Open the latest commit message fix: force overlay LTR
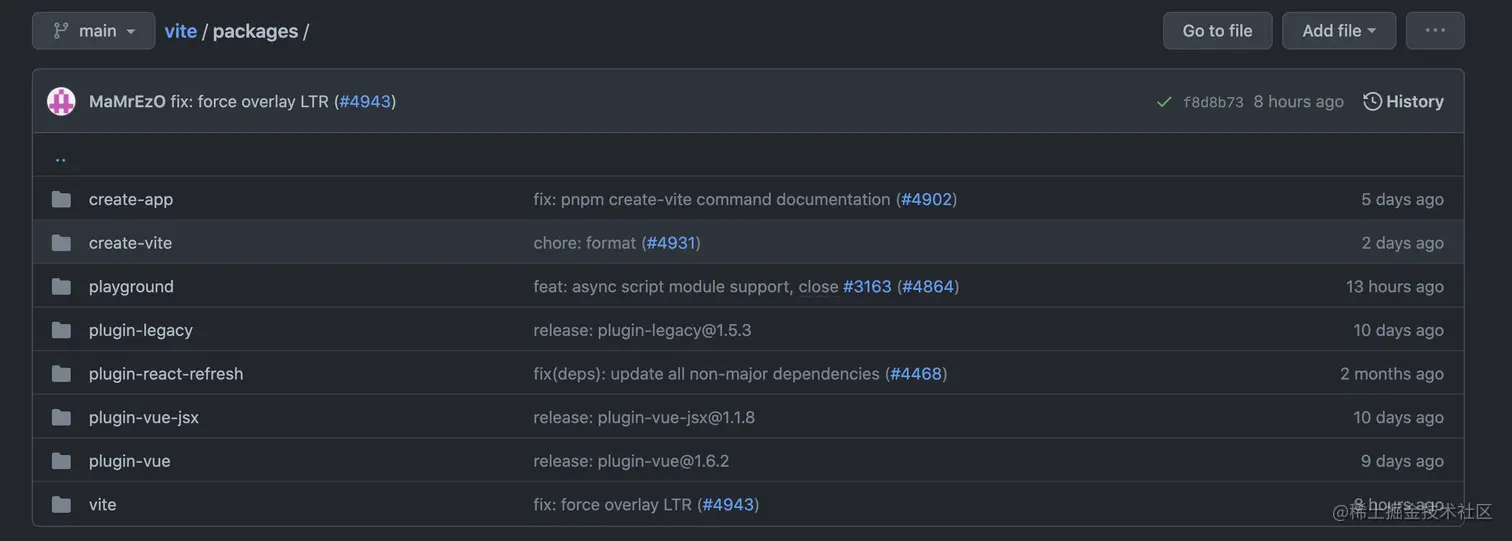Viewport: 1512px width, 541px height. (250, 101)
